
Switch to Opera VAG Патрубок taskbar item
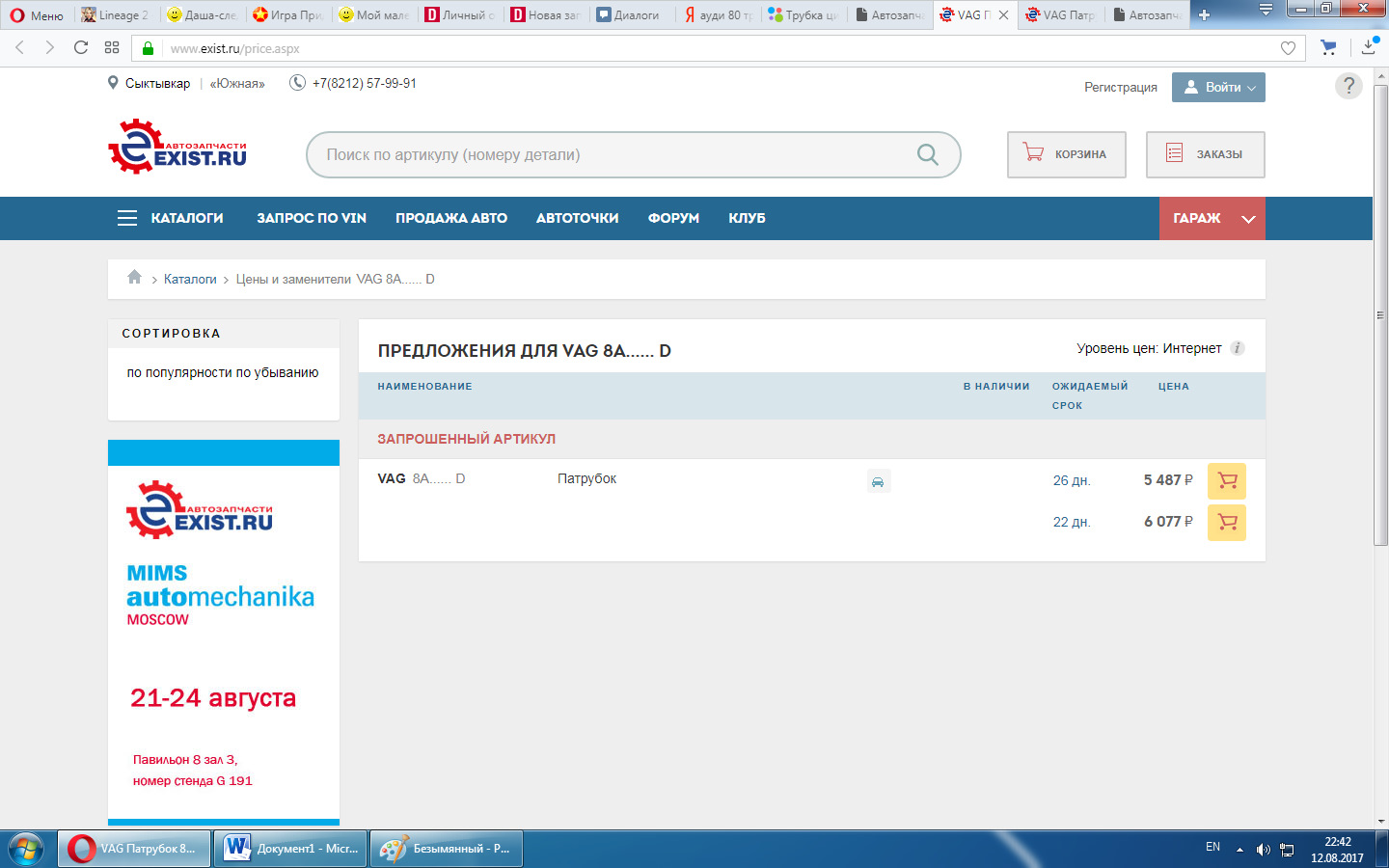click(134, 849)
